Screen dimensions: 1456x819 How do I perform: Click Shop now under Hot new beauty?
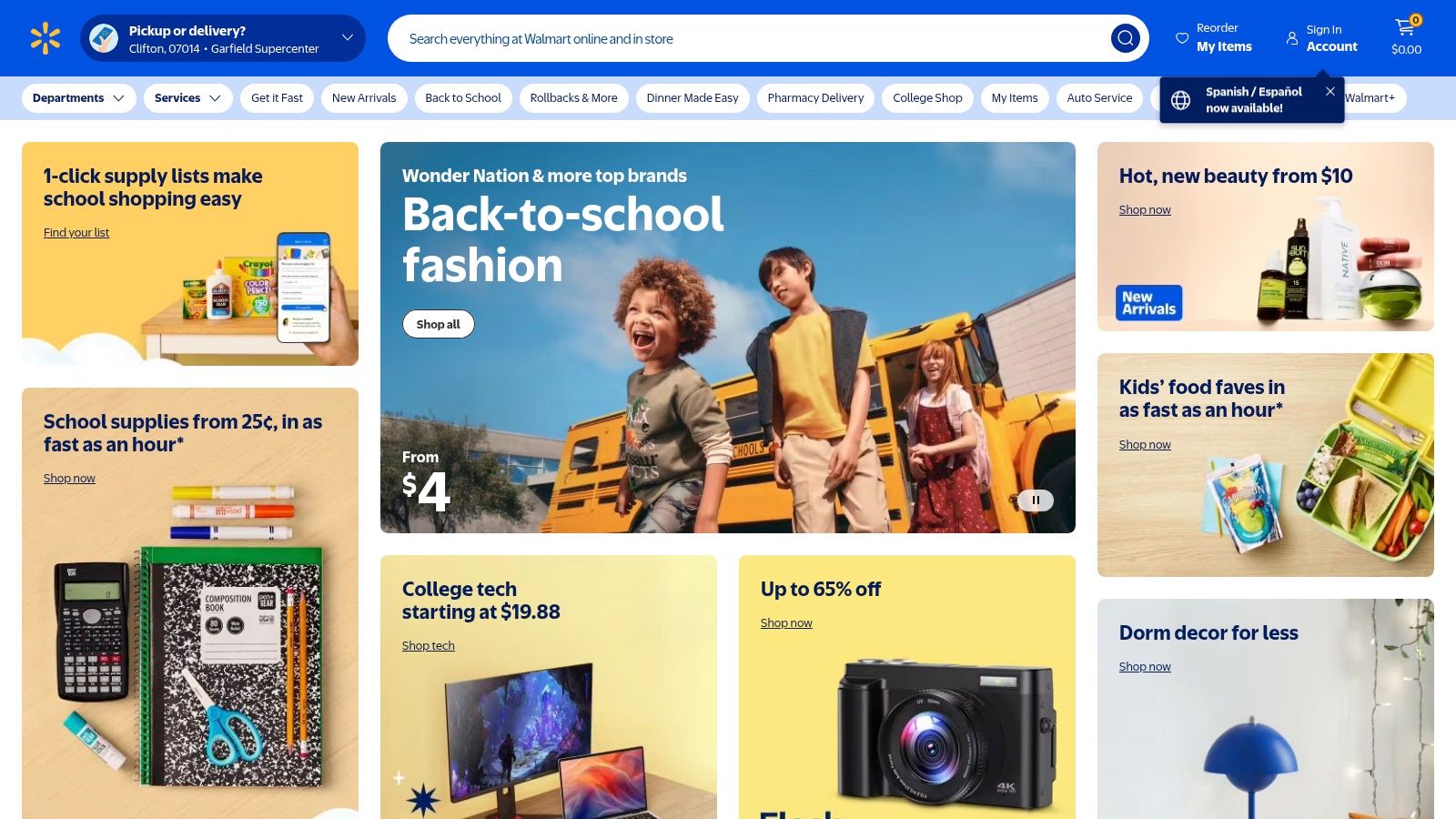click(1145, 210)
